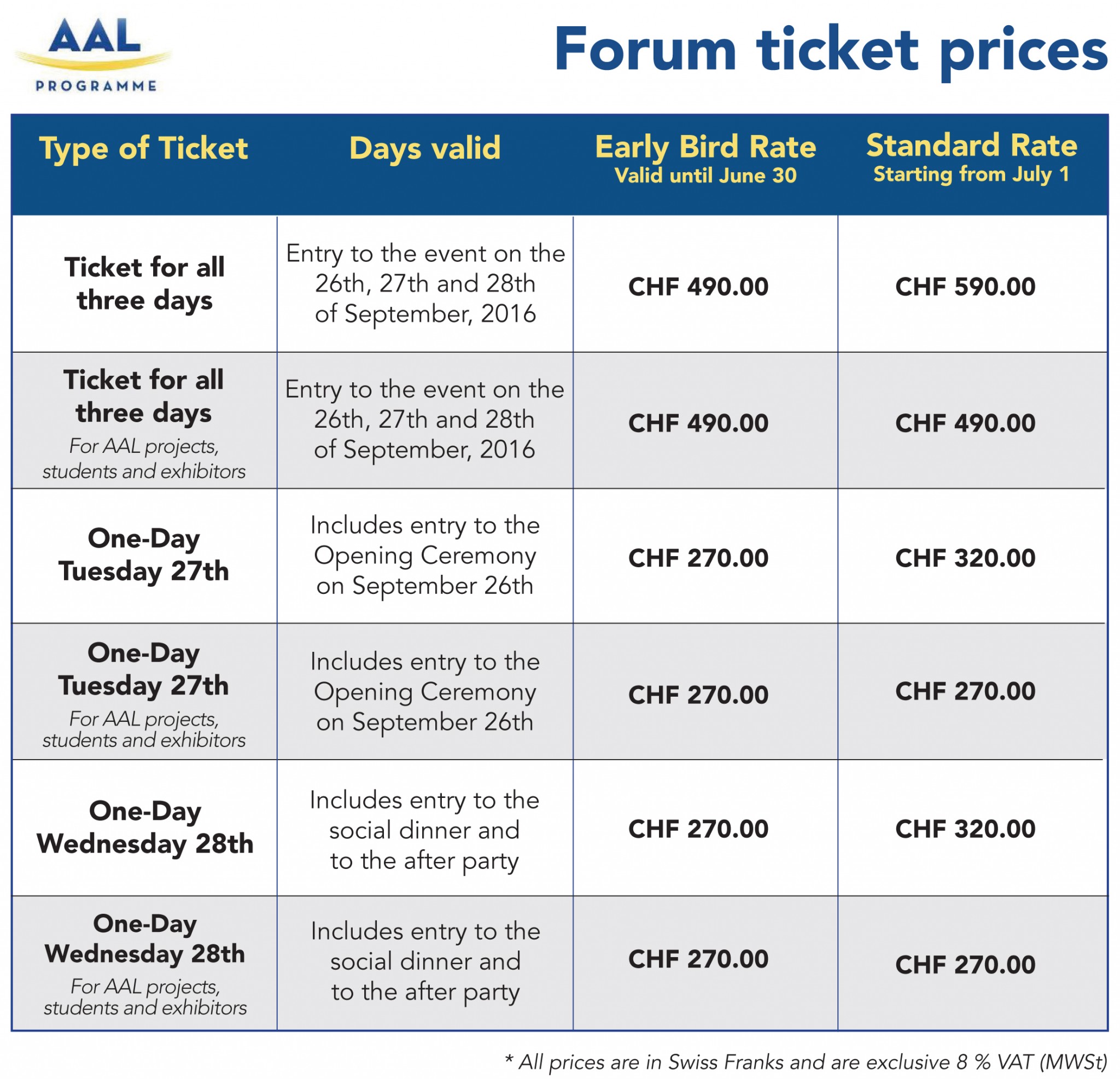The image size is (1120, 1079).
Task: Select 'Ticket for all three days' first row label
Action: click(144, 284)
